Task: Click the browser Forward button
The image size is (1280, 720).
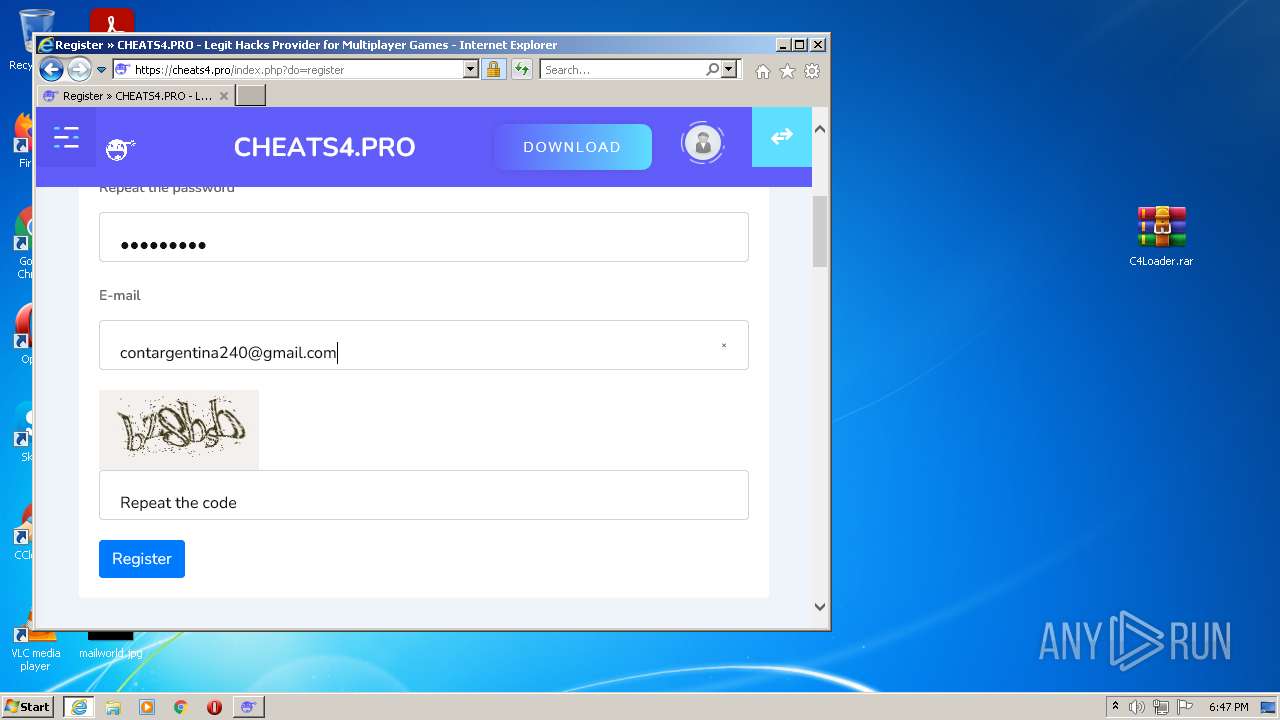Action: [x=79, y=69]
